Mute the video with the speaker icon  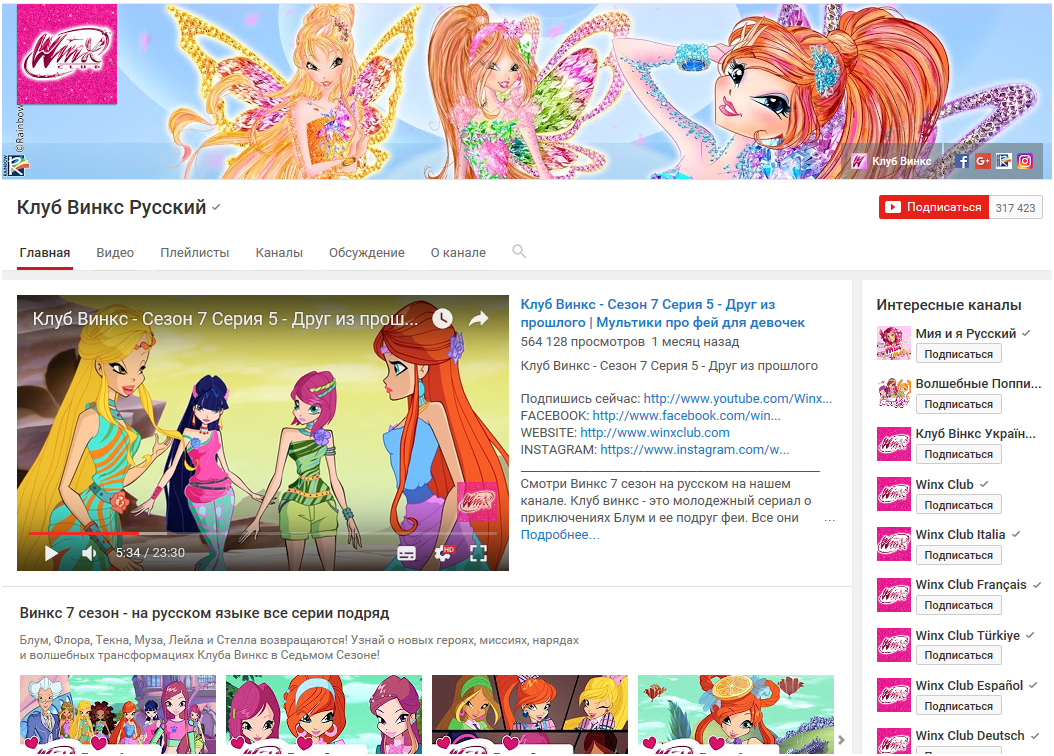[89, 553]
